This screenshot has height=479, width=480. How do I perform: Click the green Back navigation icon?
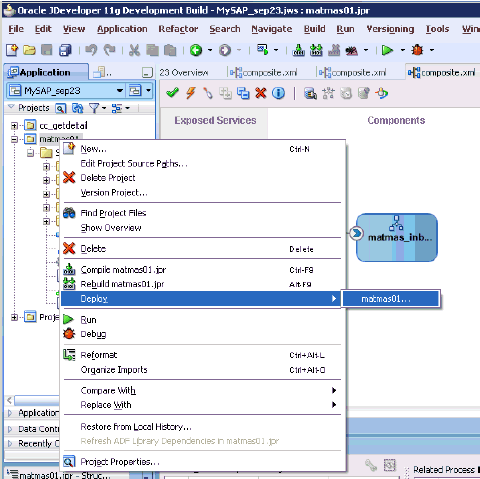(196, 50)
